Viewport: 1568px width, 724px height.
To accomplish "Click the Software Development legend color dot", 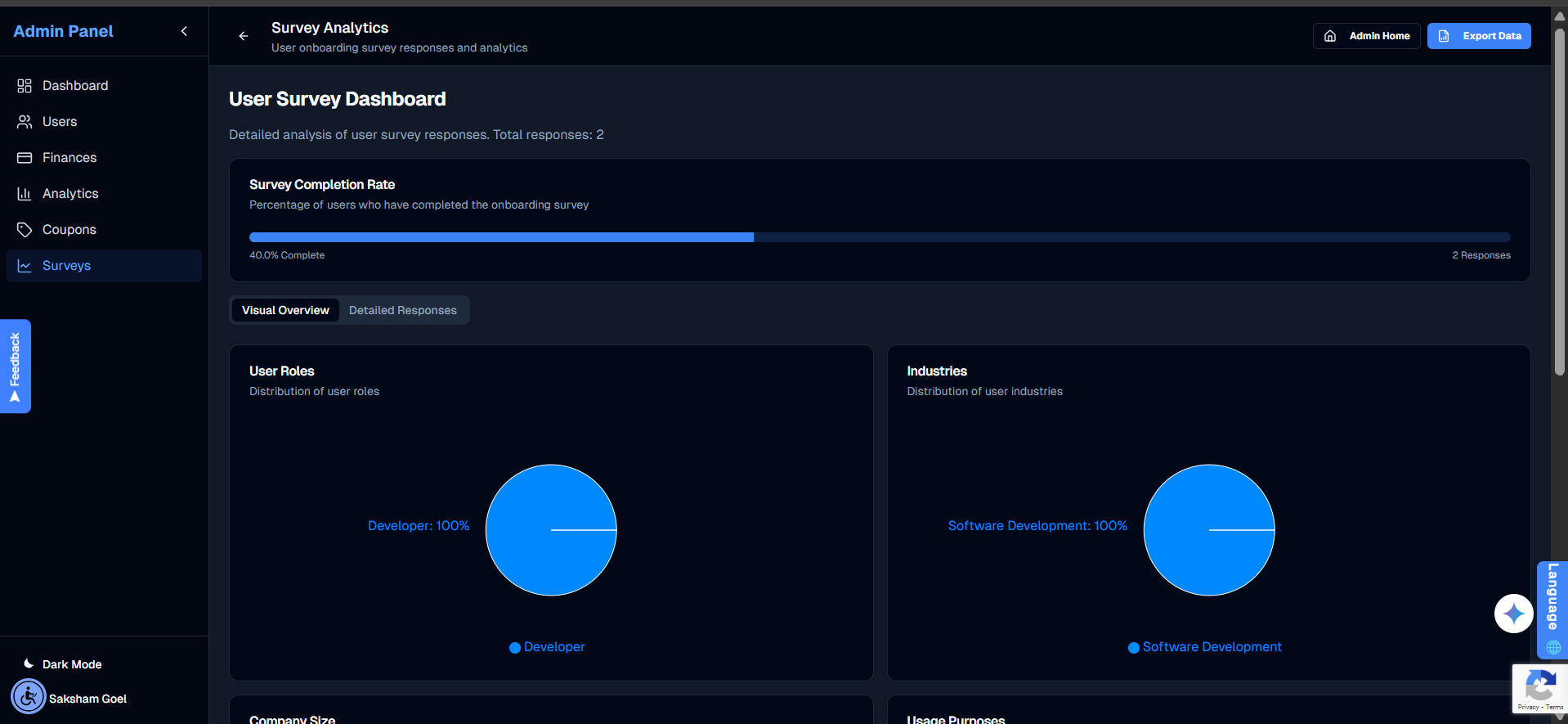I will click(1134, 648).
